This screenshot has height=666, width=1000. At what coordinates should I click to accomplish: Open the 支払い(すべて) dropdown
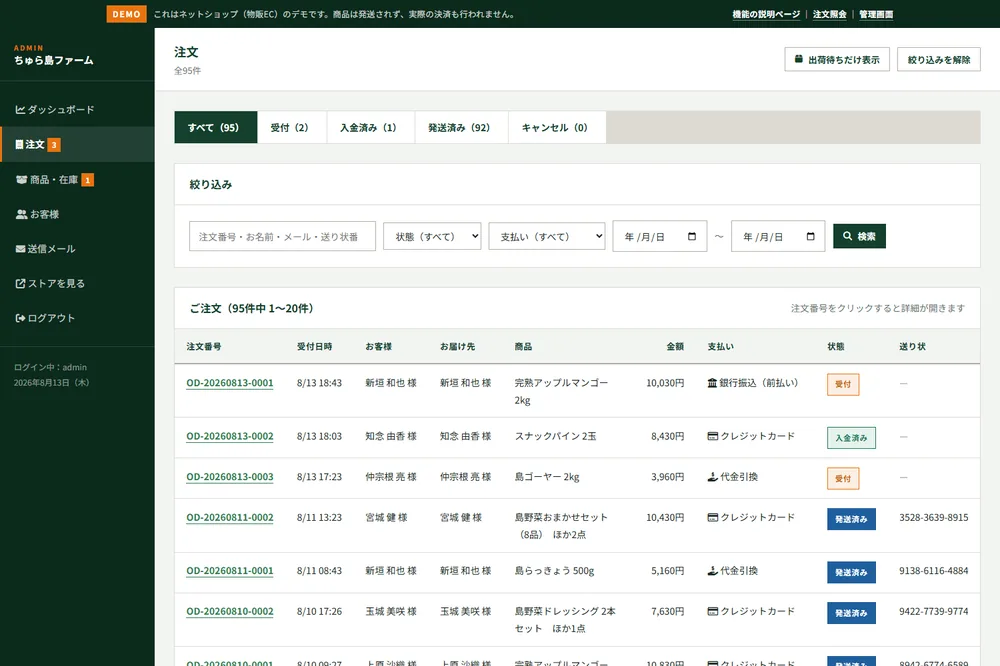click(547, 236)
